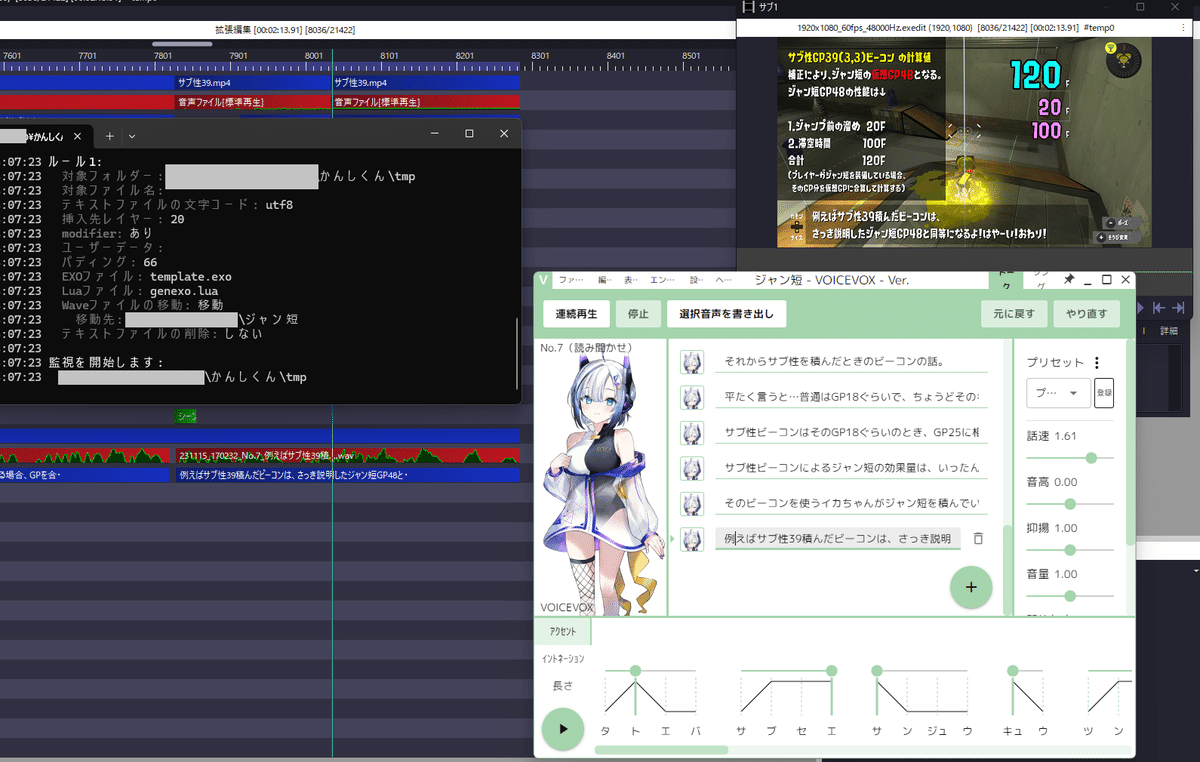1200x762 pixels.
Task: Move accent position handle over サブセエ
Action: (832, 670)
